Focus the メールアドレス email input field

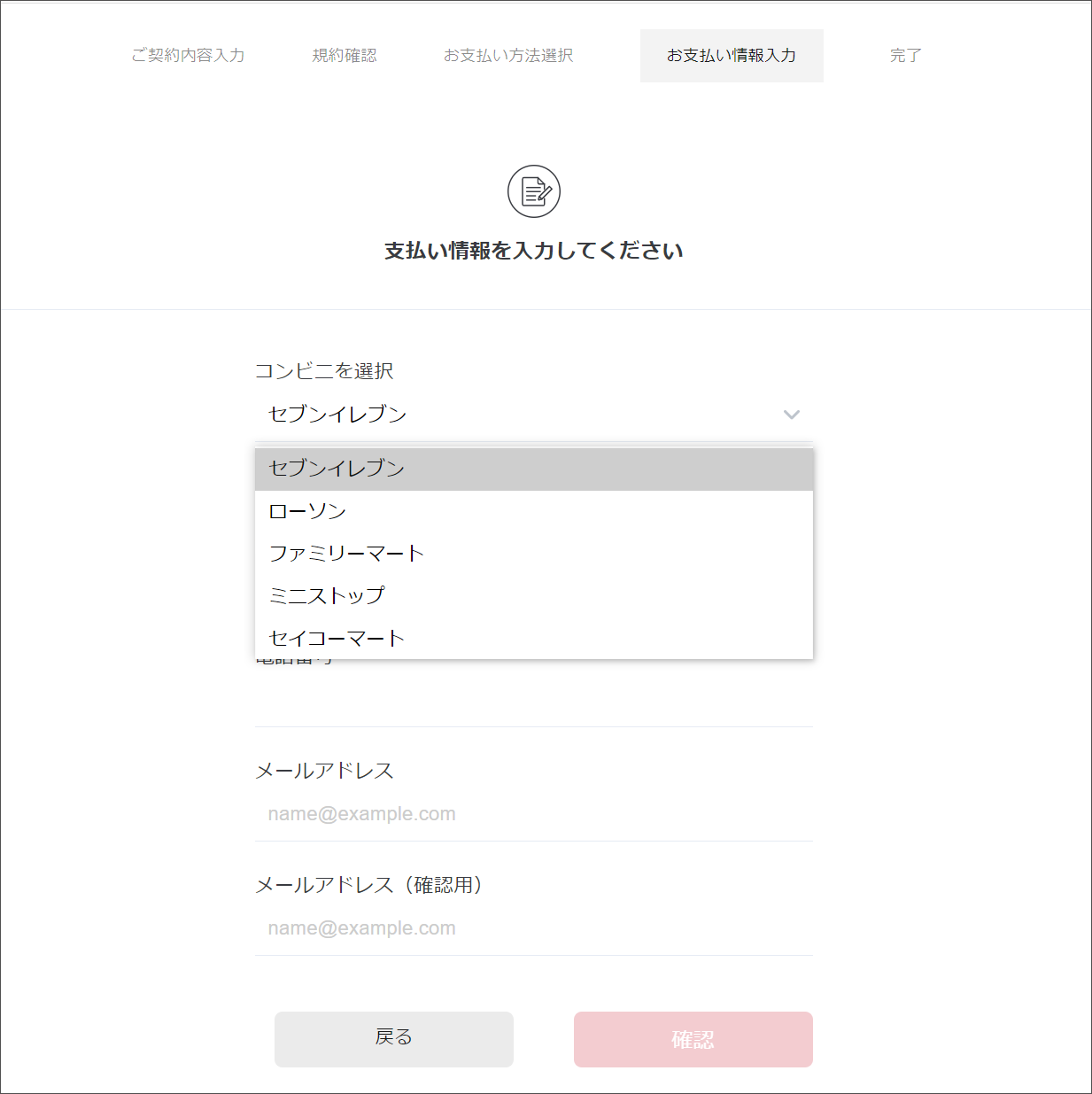(x=533, y=814)
